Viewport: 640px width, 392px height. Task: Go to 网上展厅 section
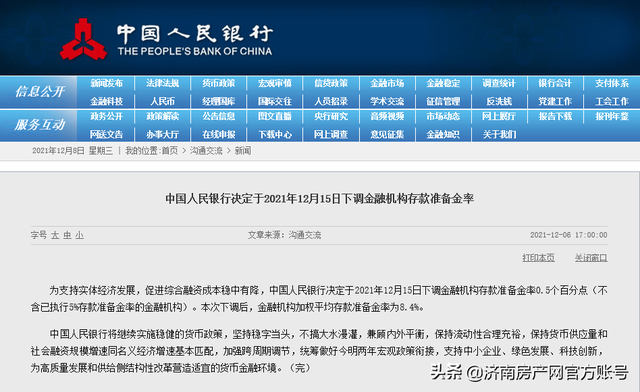[x=499, y=116]
